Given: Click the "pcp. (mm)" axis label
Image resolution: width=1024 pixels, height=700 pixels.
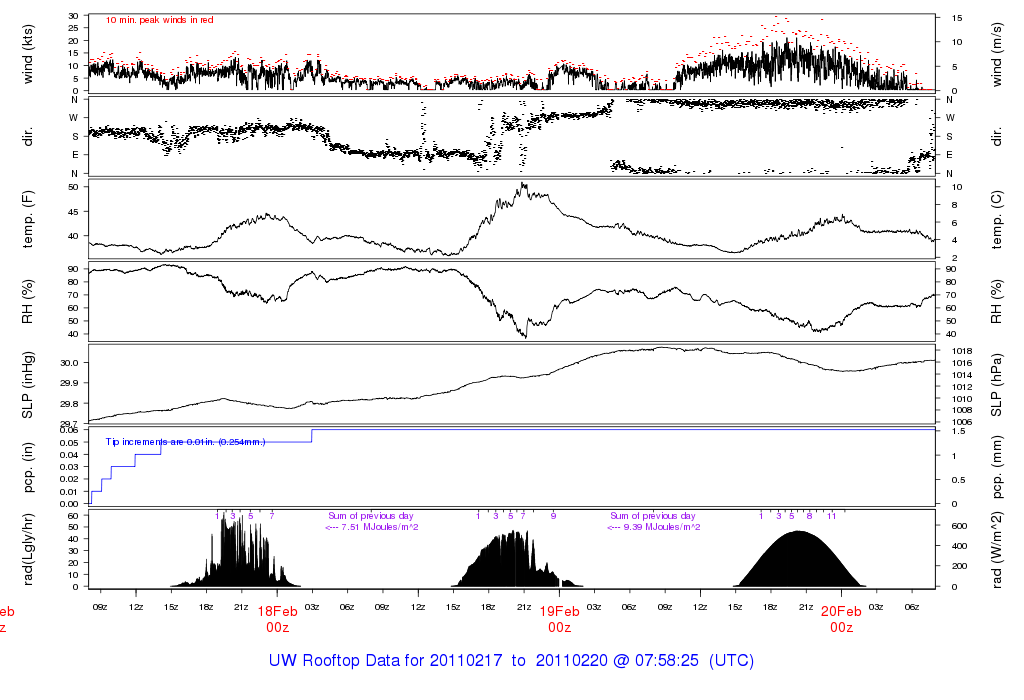Looking at the screenshot, I should [996, 468].
